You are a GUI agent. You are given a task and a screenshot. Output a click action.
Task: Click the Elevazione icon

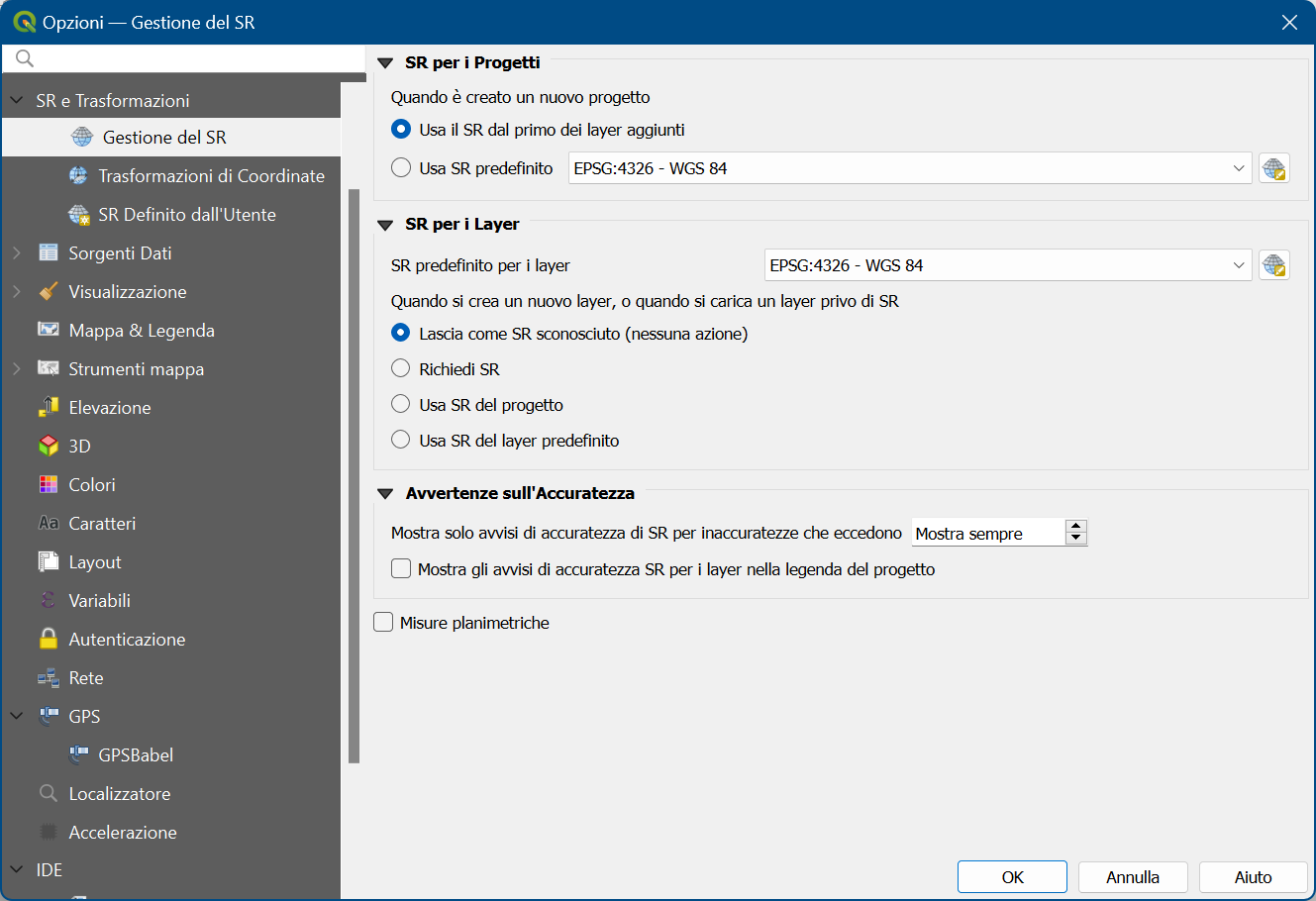[49, 407]
